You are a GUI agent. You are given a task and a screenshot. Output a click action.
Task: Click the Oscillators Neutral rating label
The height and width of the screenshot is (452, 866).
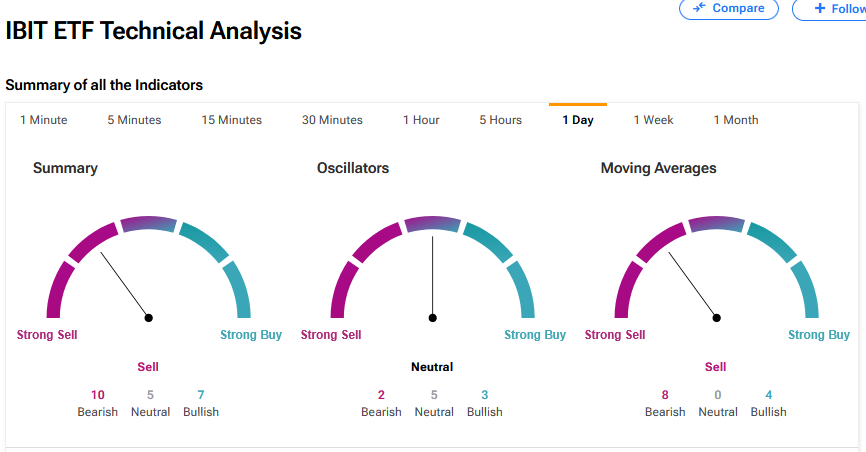[x=432, y=367]
